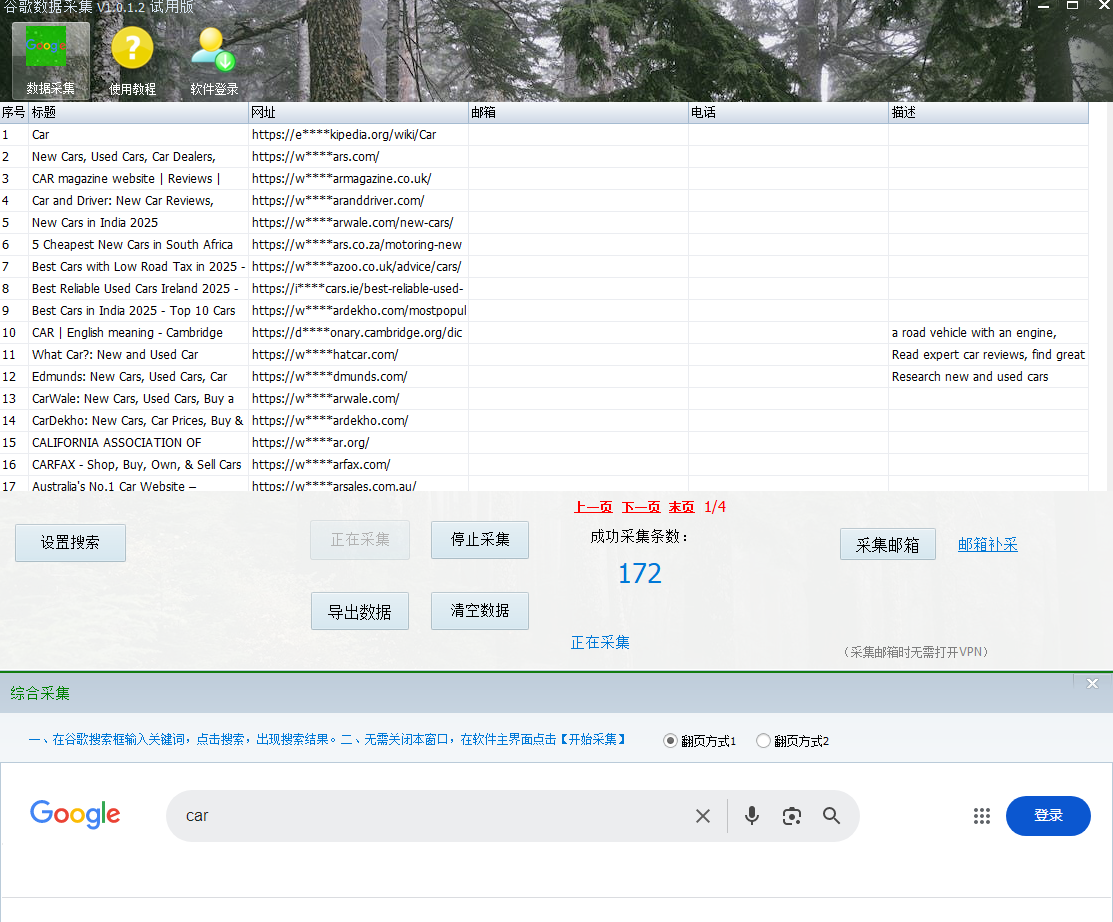Click the 设置搜索 button
1113x922 pixels.
(70, 543)
